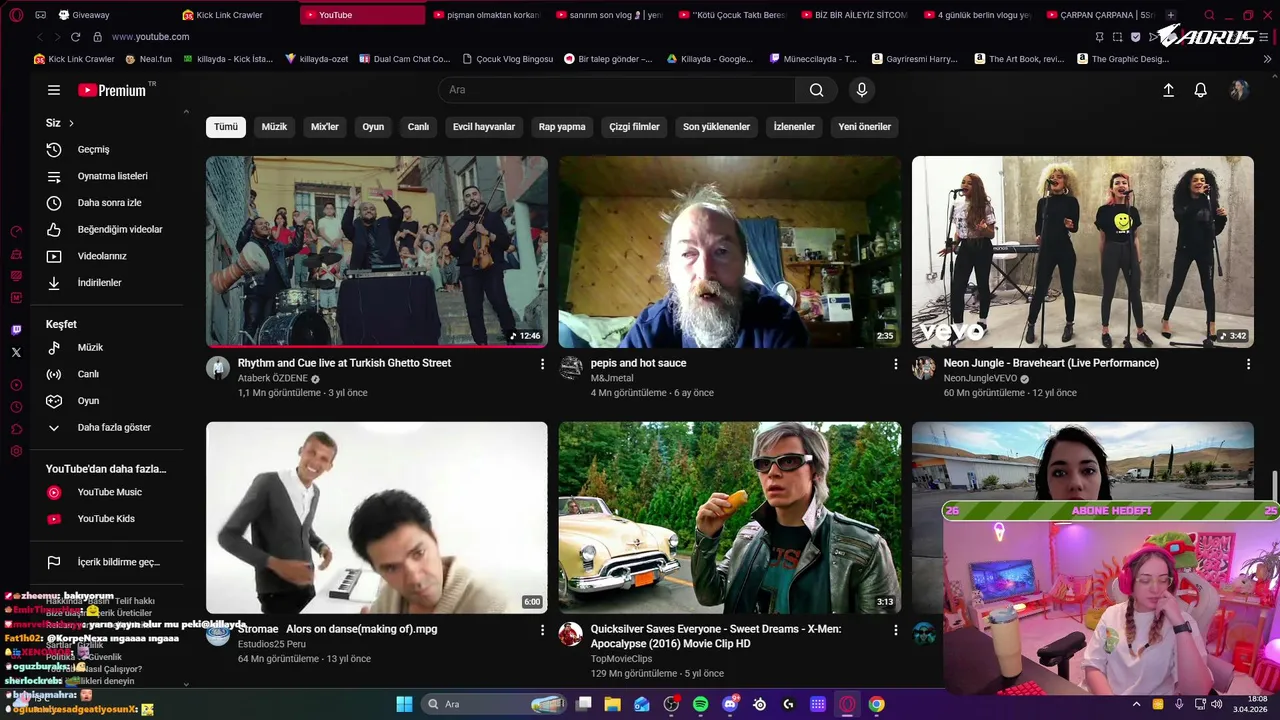The height and width of the screenshot is (720, 1280).
Task: Select the Tümü filter chip
Action: coord(226,127)
